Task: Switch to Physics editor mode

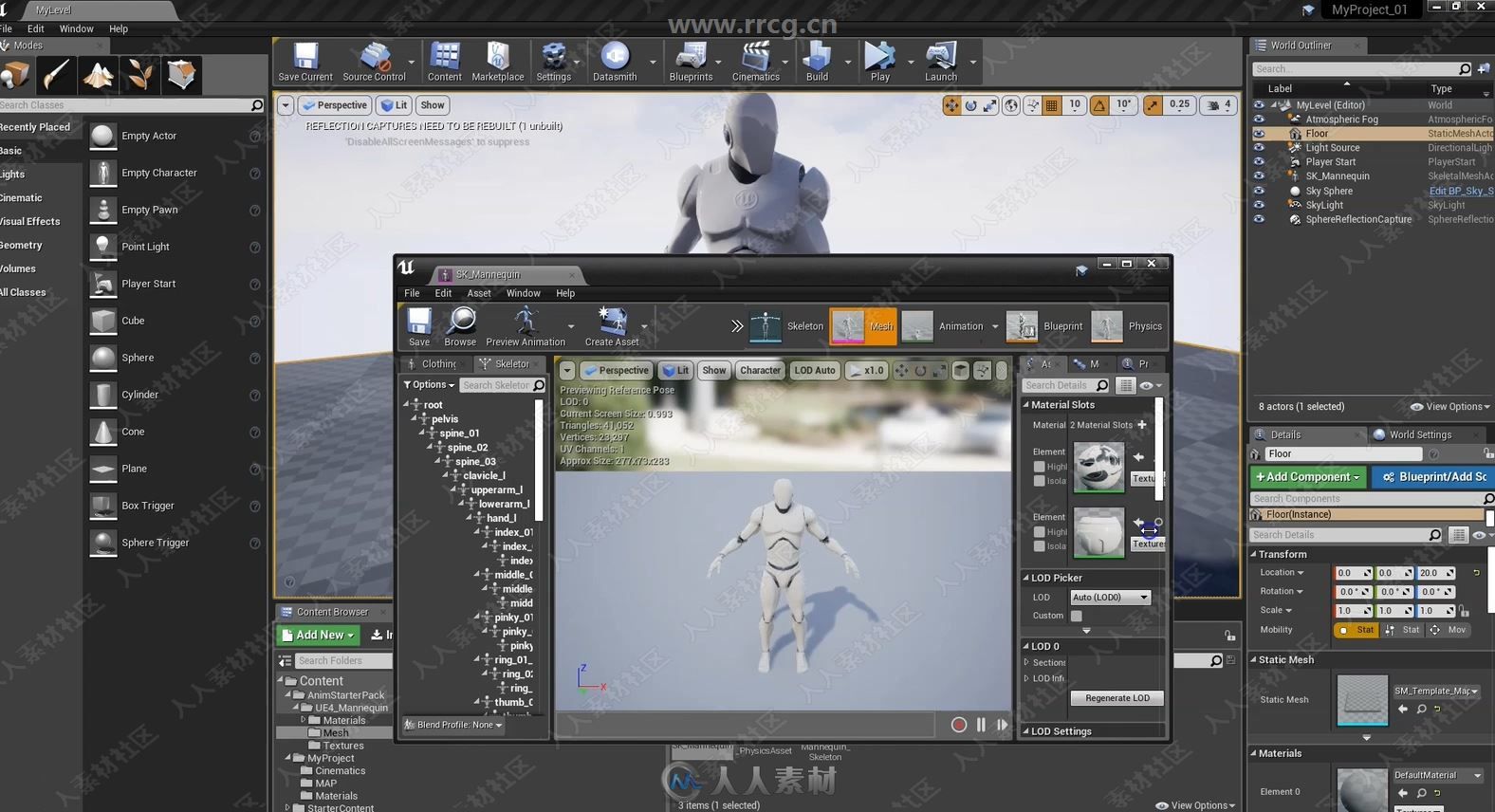Action: pos(1126,326)
